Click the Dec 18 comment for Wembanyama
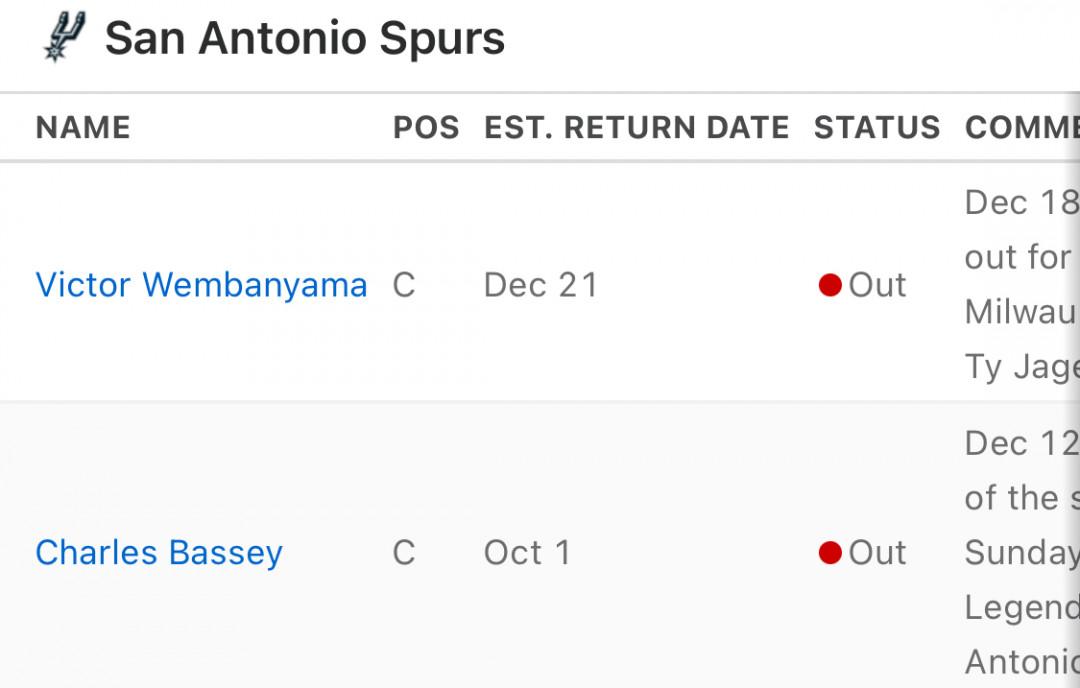Viewport: 1080px width, 688px height. click(x=1022, y=202)
